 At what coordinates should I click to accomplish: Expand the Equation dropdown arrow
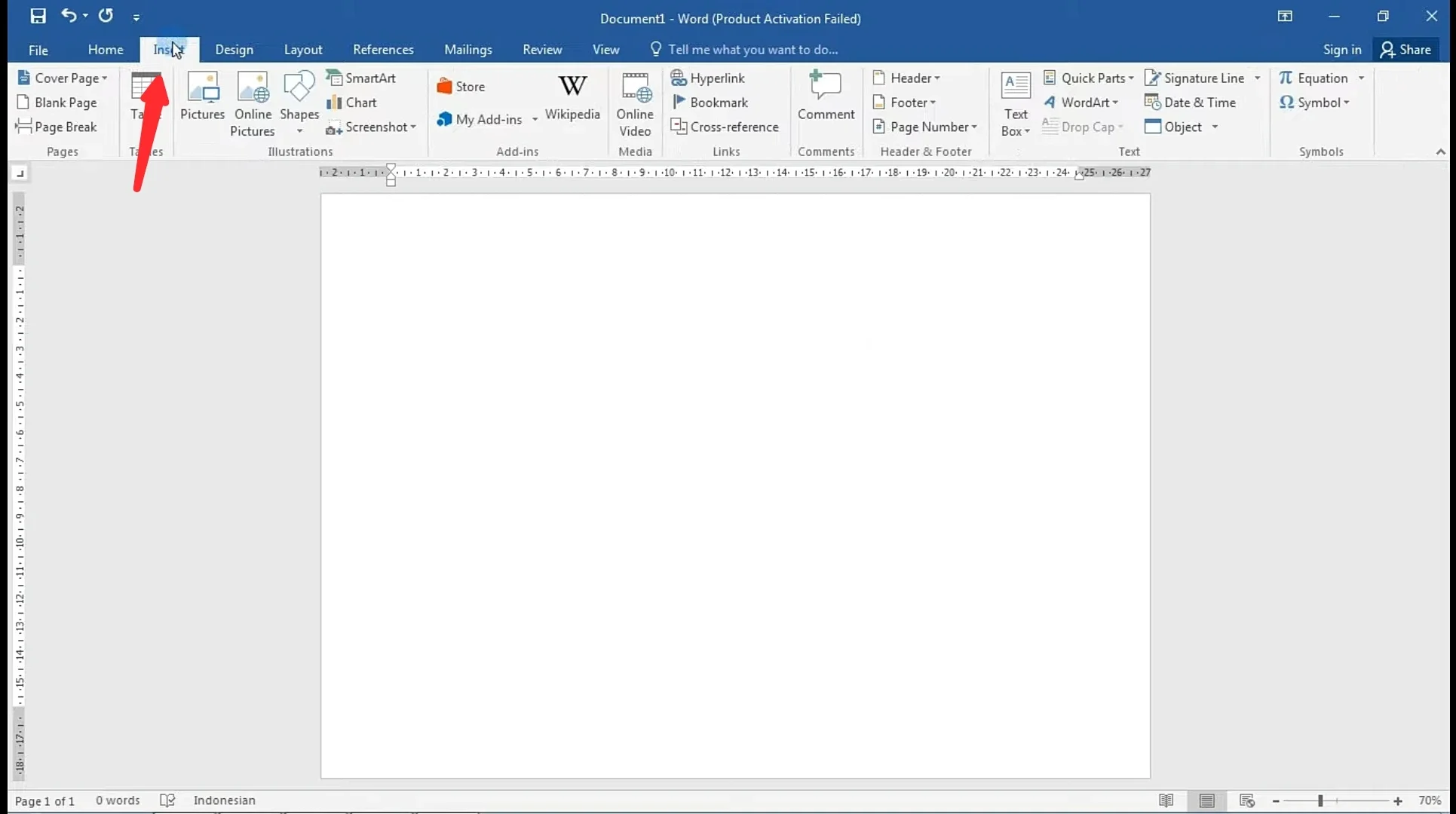1361,78
